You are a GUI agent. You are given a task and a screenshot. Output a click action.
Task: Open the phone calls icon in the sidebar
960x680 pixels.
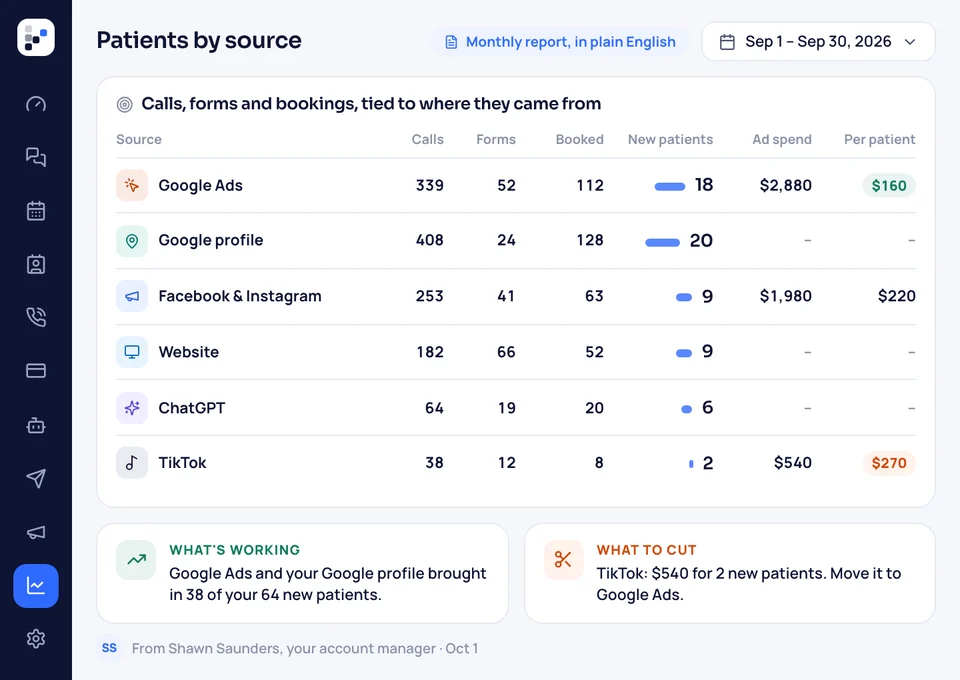click(36, 317)
